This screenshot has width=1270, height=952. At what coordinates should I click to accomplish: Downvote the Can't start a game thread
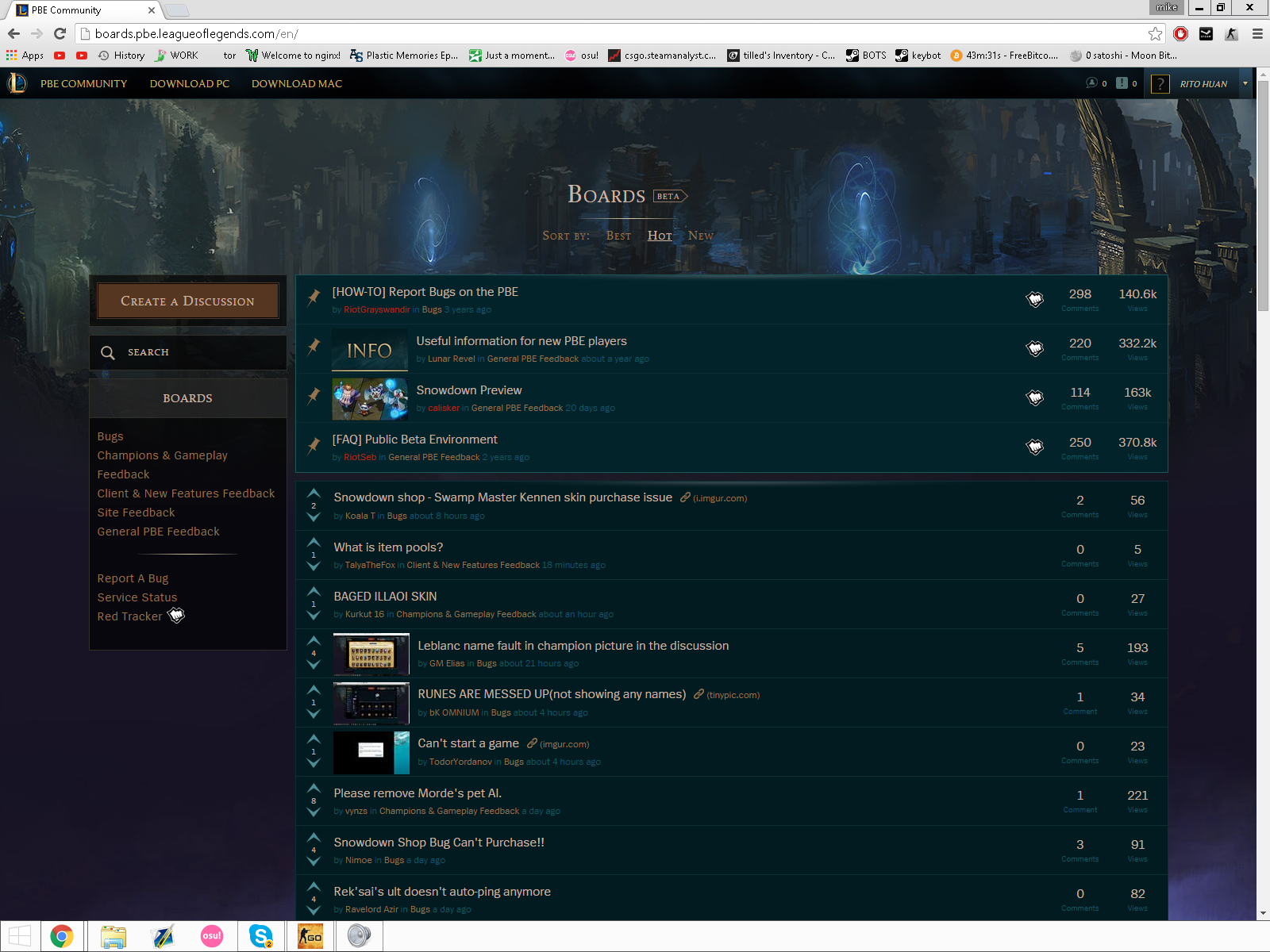314,763
